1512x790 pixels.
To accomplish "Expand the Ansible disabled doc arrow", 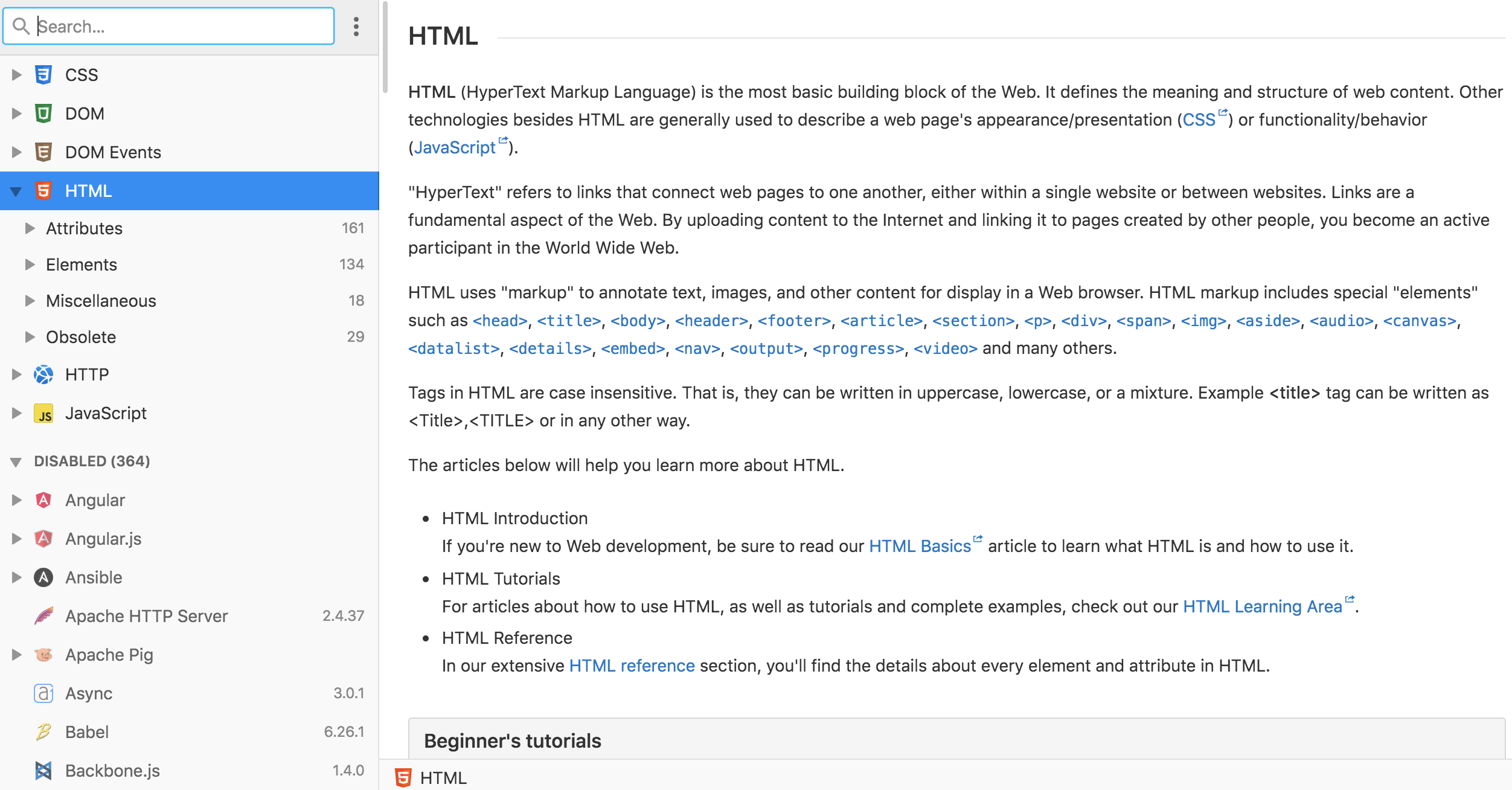I will point(17,577).
